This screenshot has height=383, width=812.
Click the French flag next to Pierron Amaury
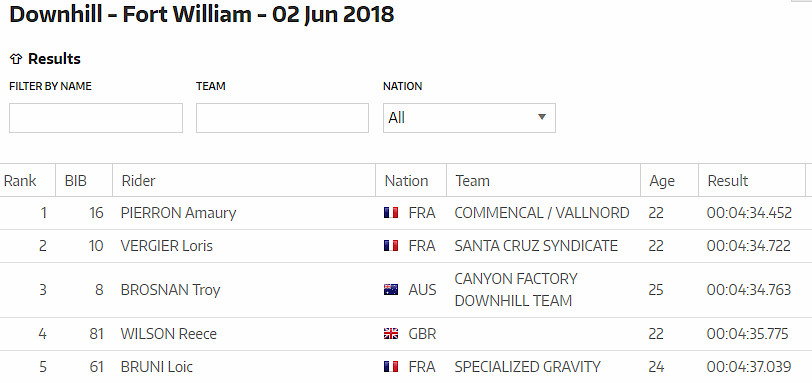pos(391,213)
